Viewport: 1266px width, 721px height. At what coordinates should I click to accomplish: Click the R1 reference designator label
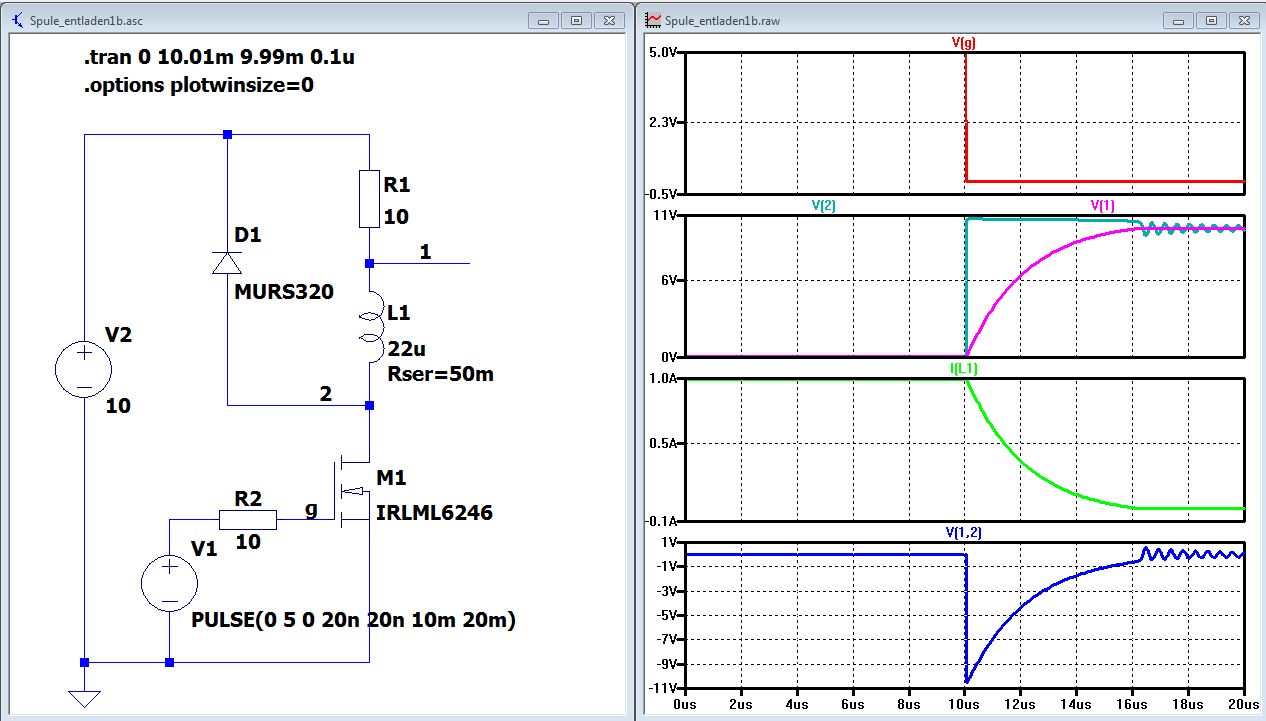pos(397,185)
